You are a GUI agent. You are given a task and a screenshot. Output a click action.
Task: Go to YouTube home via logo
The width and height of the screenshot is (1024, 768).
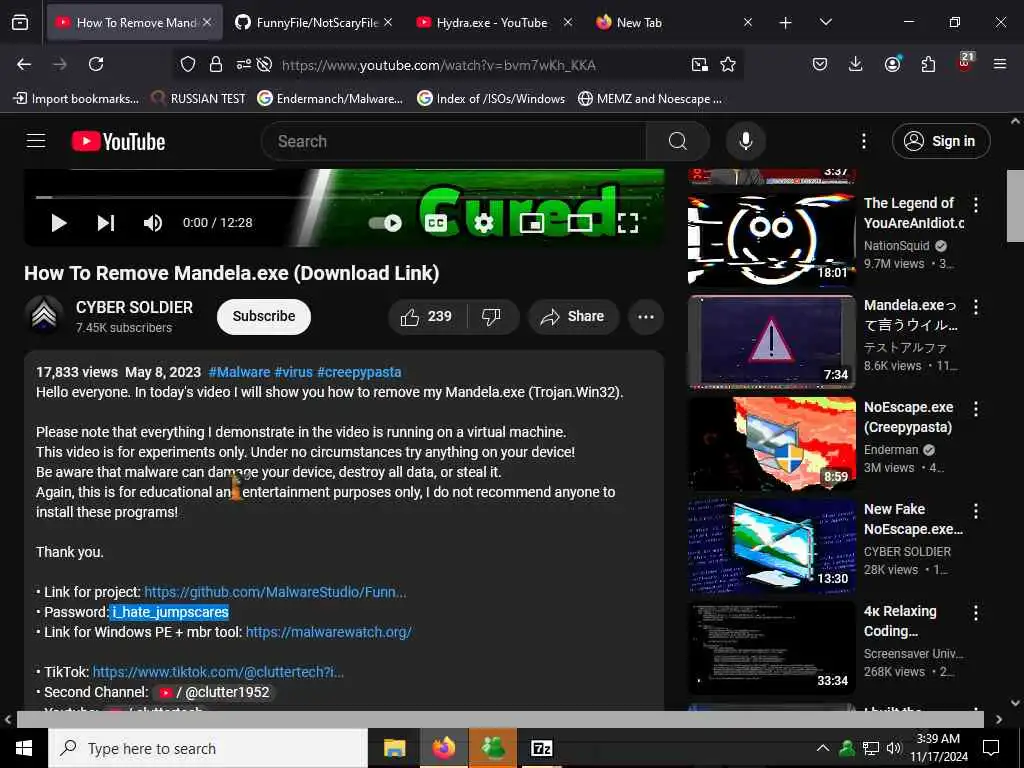[x=118, y=141]
